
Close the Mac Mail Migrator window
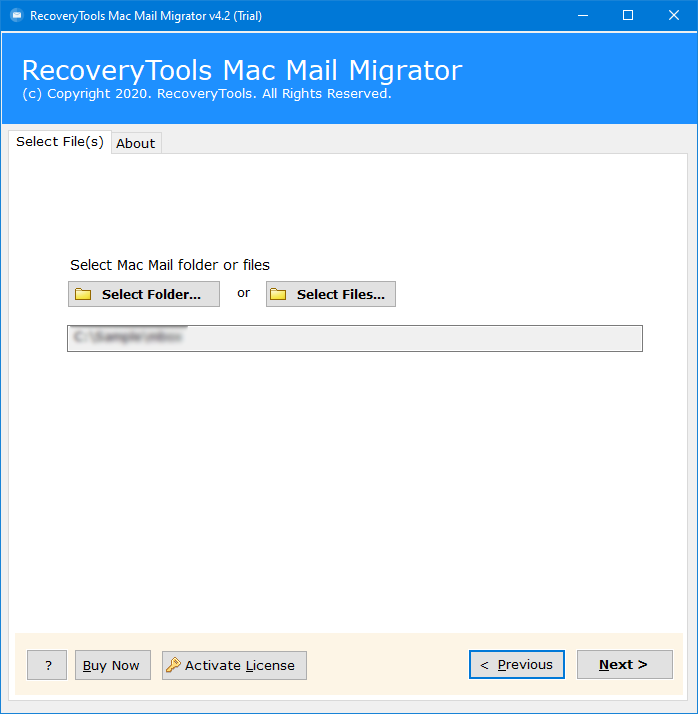coord(674,15)
